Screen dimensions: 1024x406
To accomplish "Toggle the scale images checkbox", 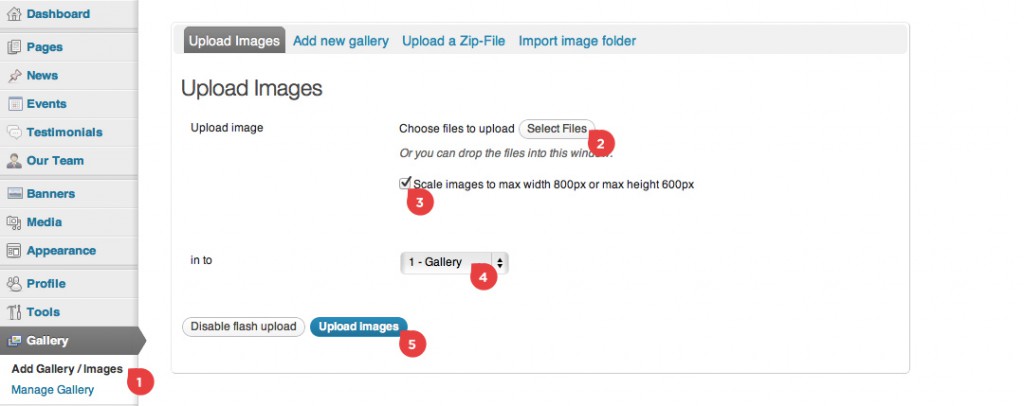I will point(405,183).
